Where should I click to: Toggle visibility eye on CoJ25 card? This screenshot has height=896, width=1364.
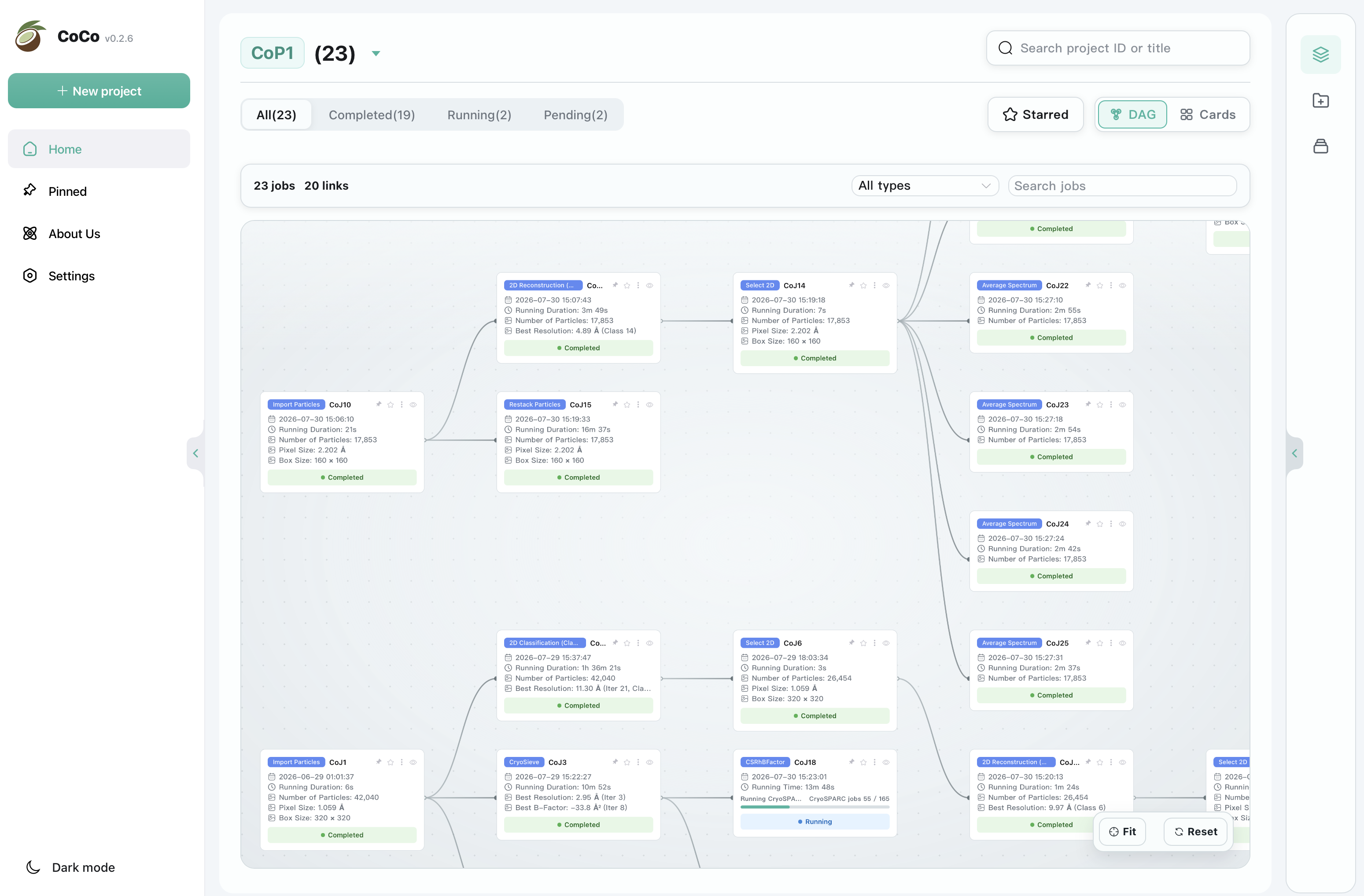point(1122,643)
